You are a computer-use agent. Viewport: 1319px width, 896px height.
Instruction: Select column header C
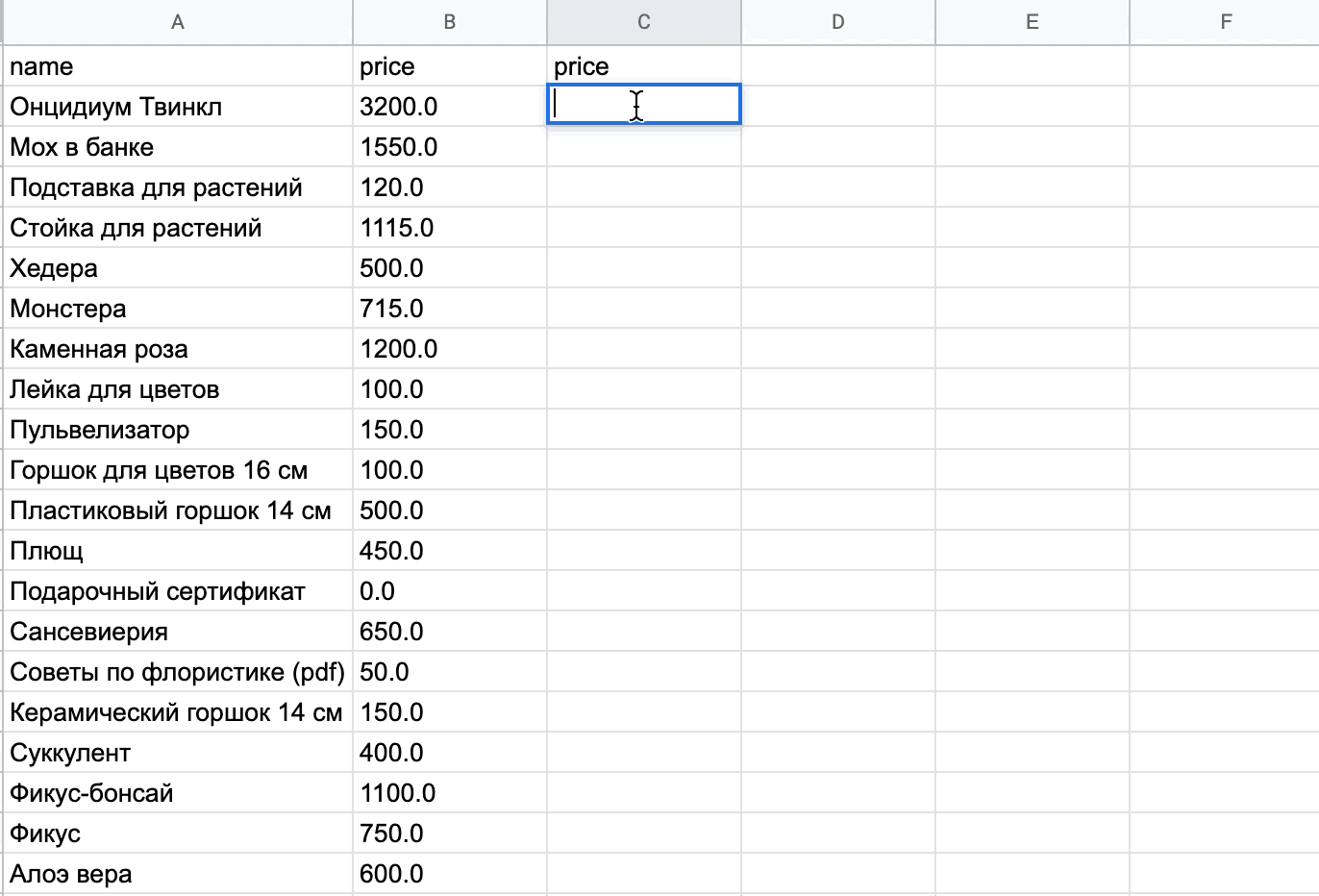pos(643,21)
